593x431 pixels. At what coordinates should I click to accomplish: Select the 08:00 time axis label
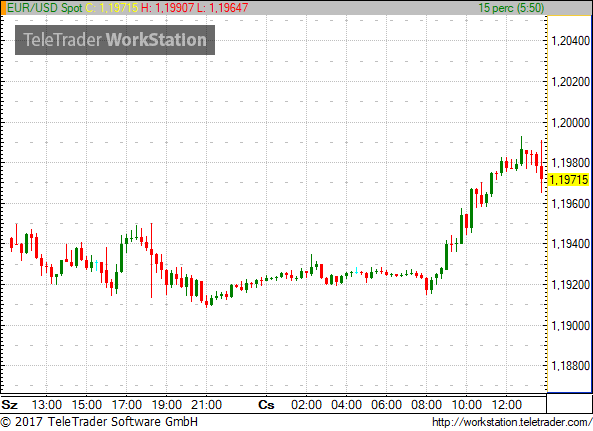426,405
